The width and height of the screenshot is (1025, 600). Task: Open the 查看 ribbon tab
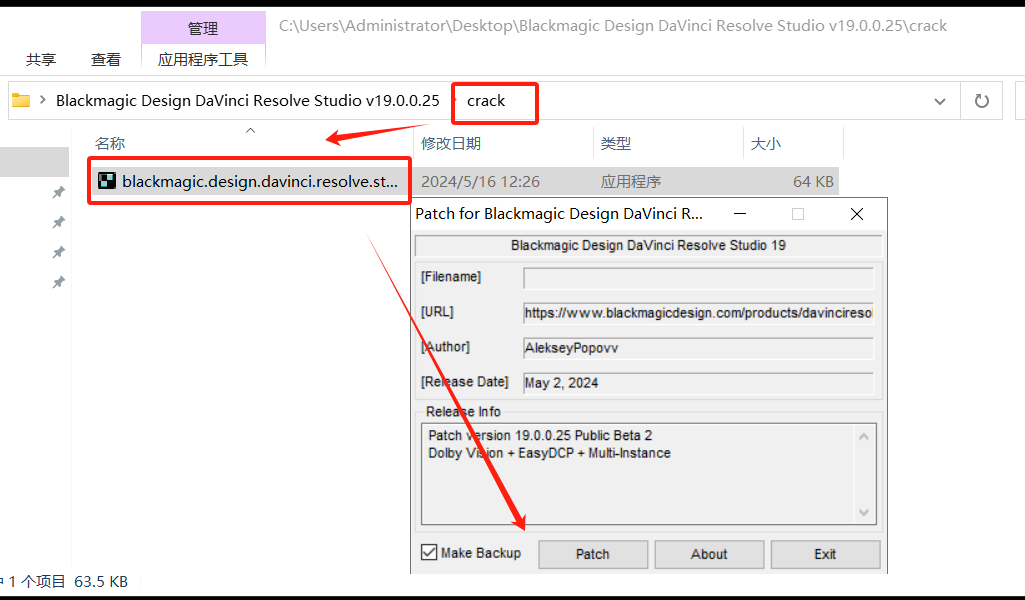click(x=106, y=59)
